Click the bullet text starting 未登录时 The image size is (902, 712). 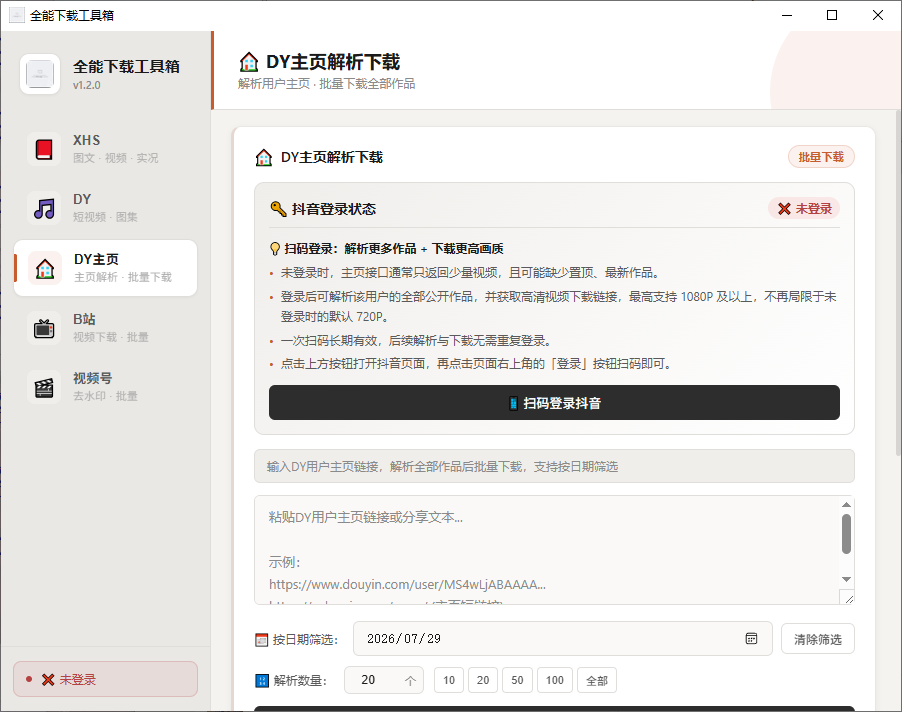tap(470, 273)
